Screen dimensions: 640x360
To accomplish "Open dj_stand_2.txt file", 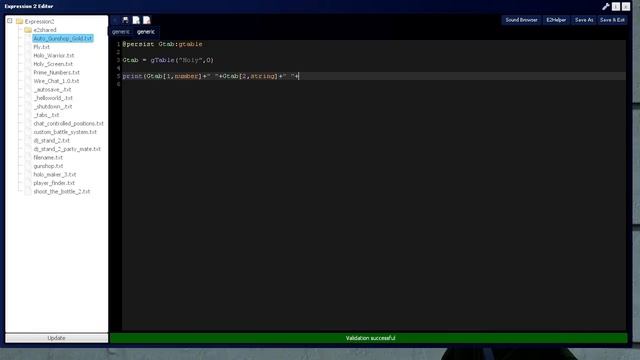I will [51, 140].
